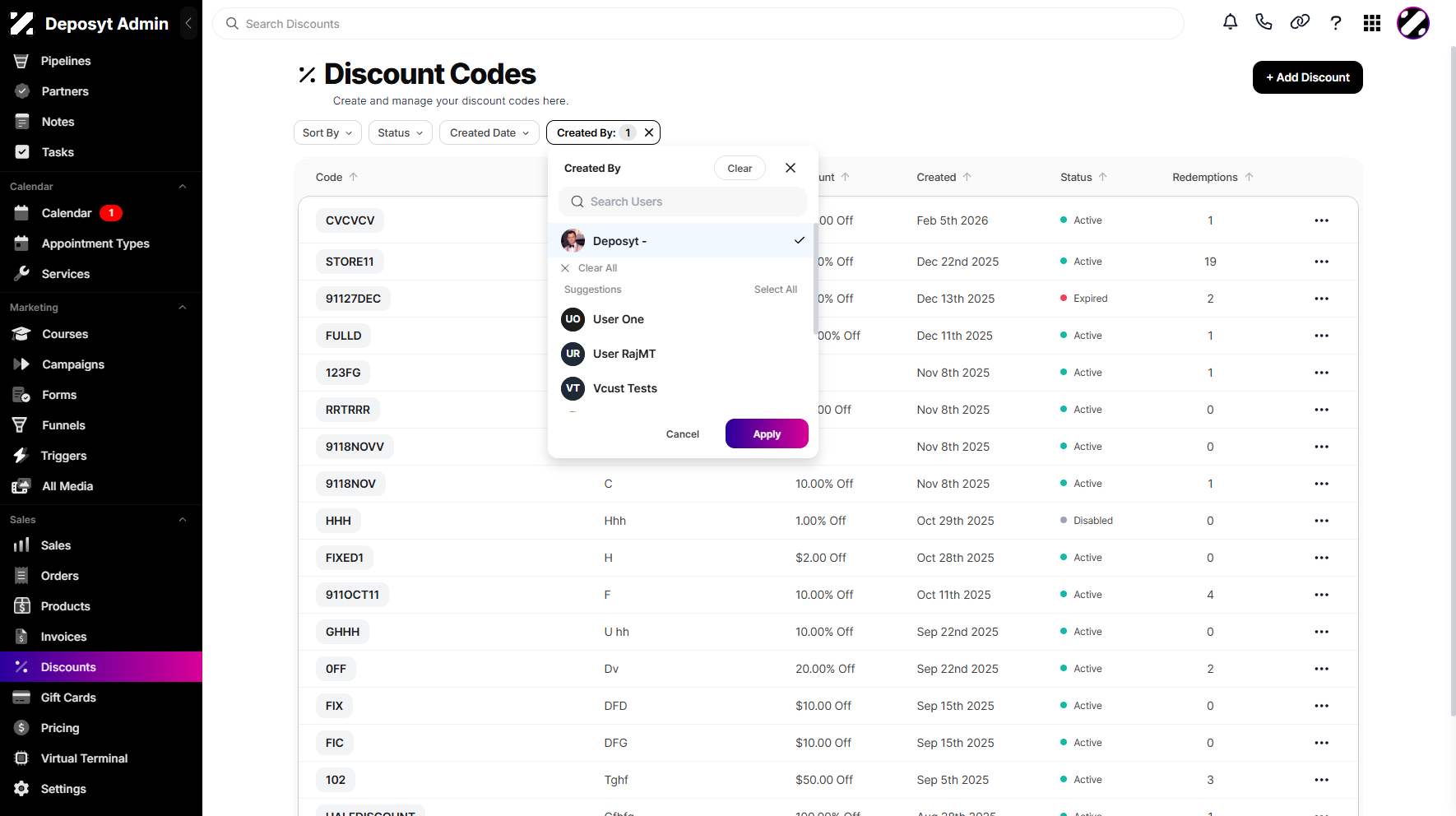Viewport: 1456px width, 816px height.
Task: Click Cancel in filter popup
Action: tap(683, 434)
